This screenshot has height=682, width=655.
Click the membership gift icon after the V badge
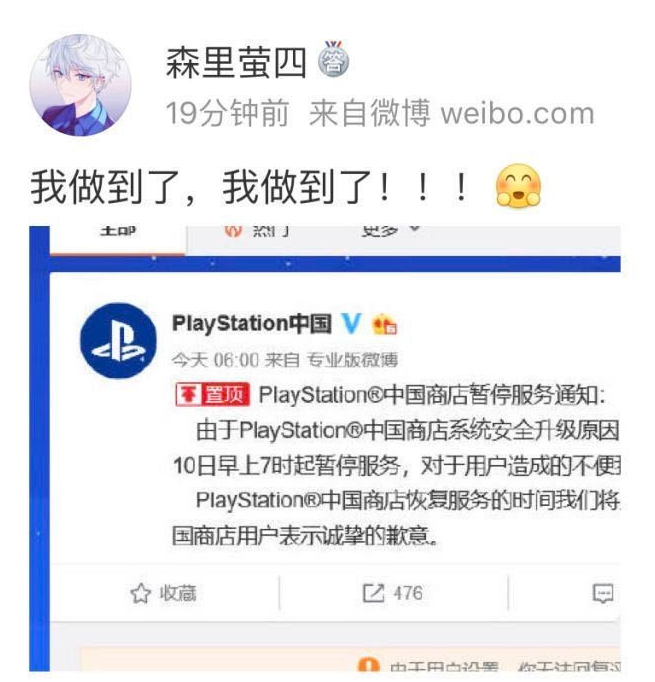(384, 324)
